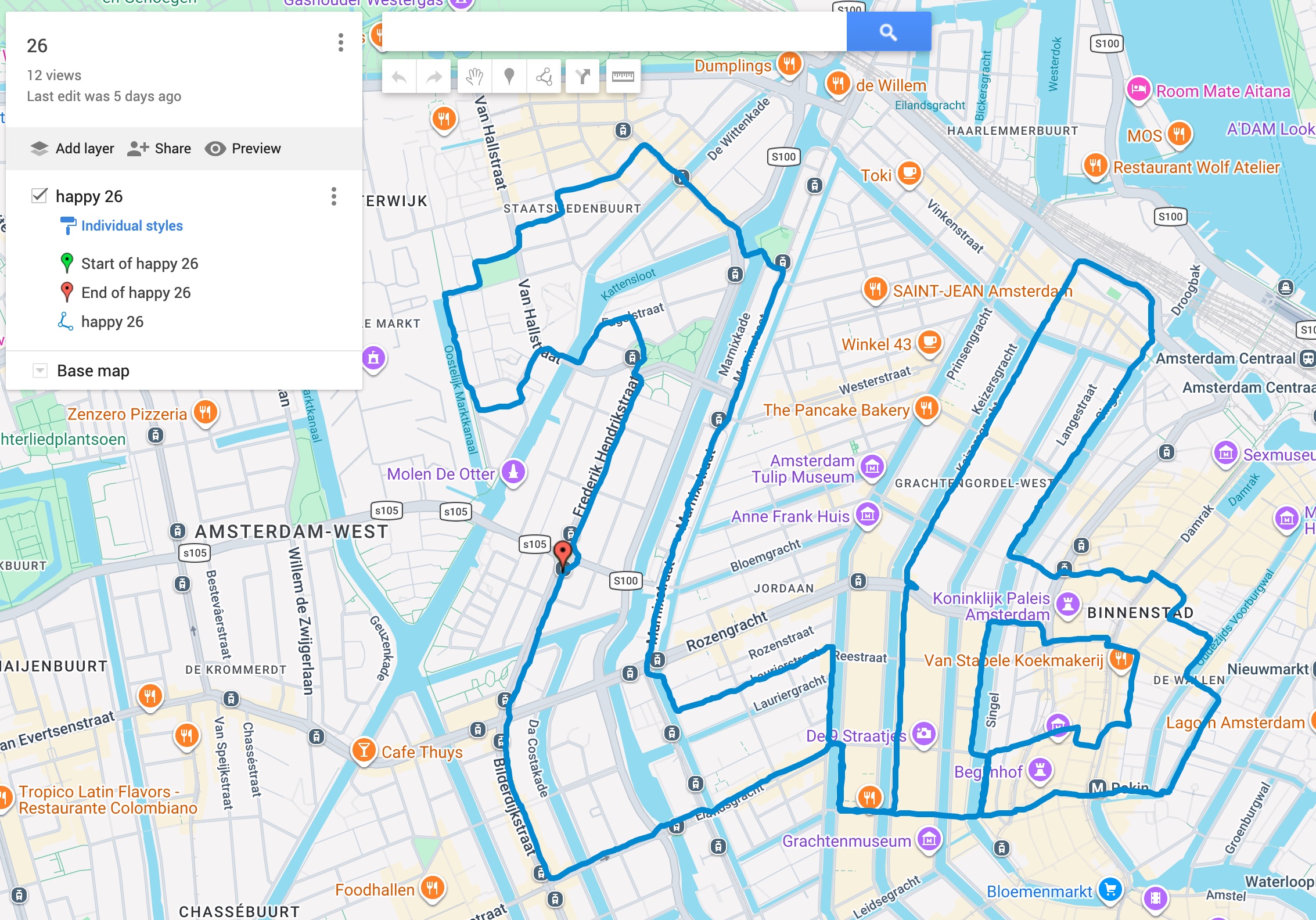Click the Add layer button

[x=72, y=149]
